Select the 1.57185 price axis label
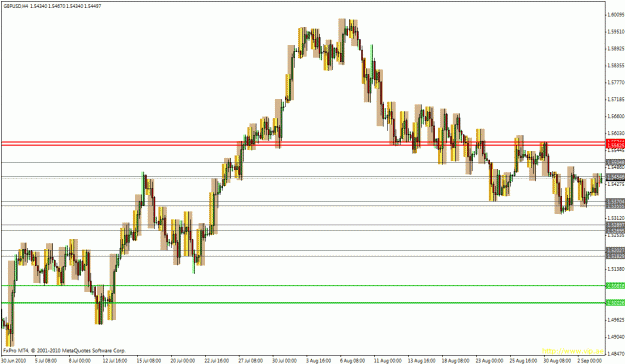This screenshot has height=364, width=625. [615, 99]
